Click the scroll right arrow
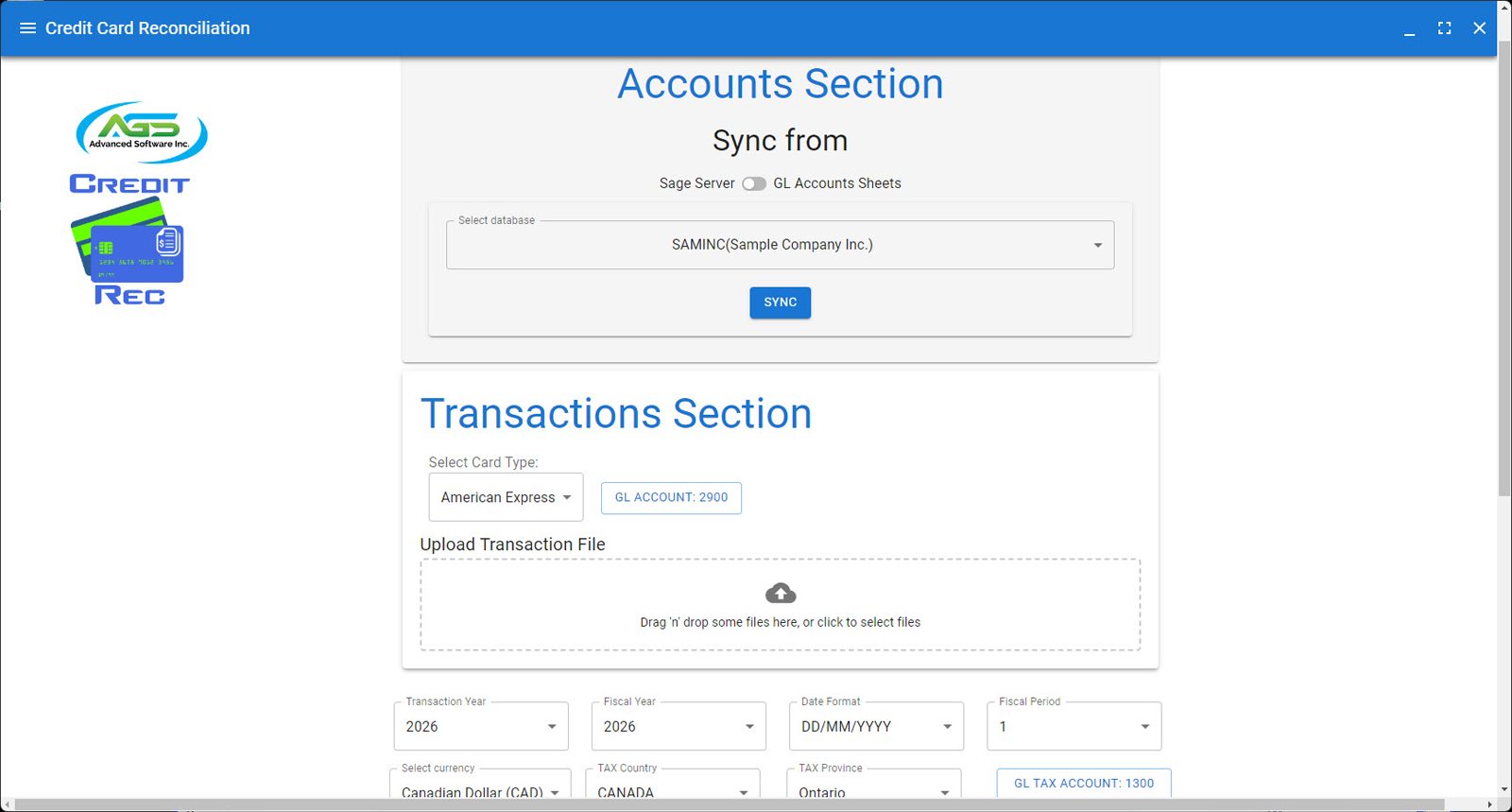This screenshot has height=812, width=1512. [x=1489, y=805]
